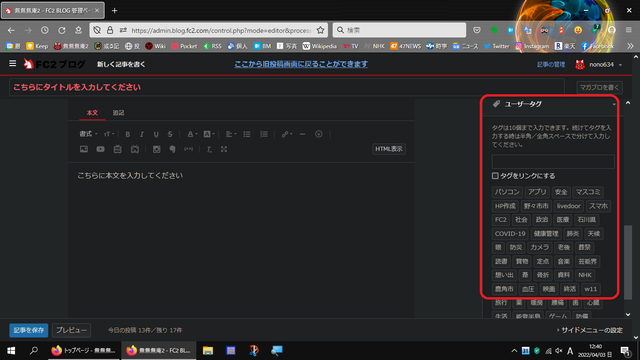
Task: Open the Instagram bookmark
Action: (532, 46)
